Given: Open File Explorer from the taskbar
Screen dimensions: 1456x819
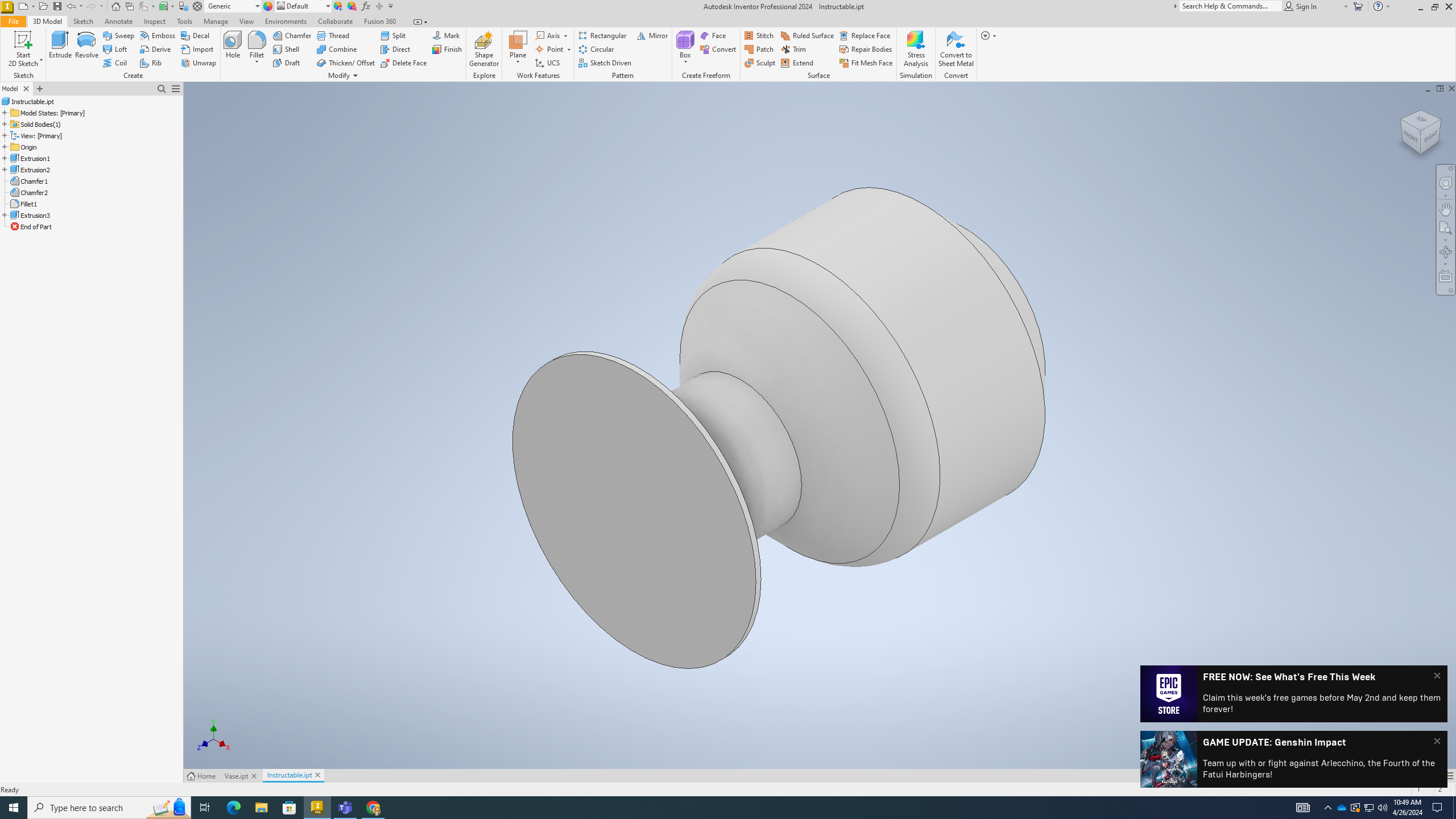Looking at the screenshot, I should tap(261, 808).
